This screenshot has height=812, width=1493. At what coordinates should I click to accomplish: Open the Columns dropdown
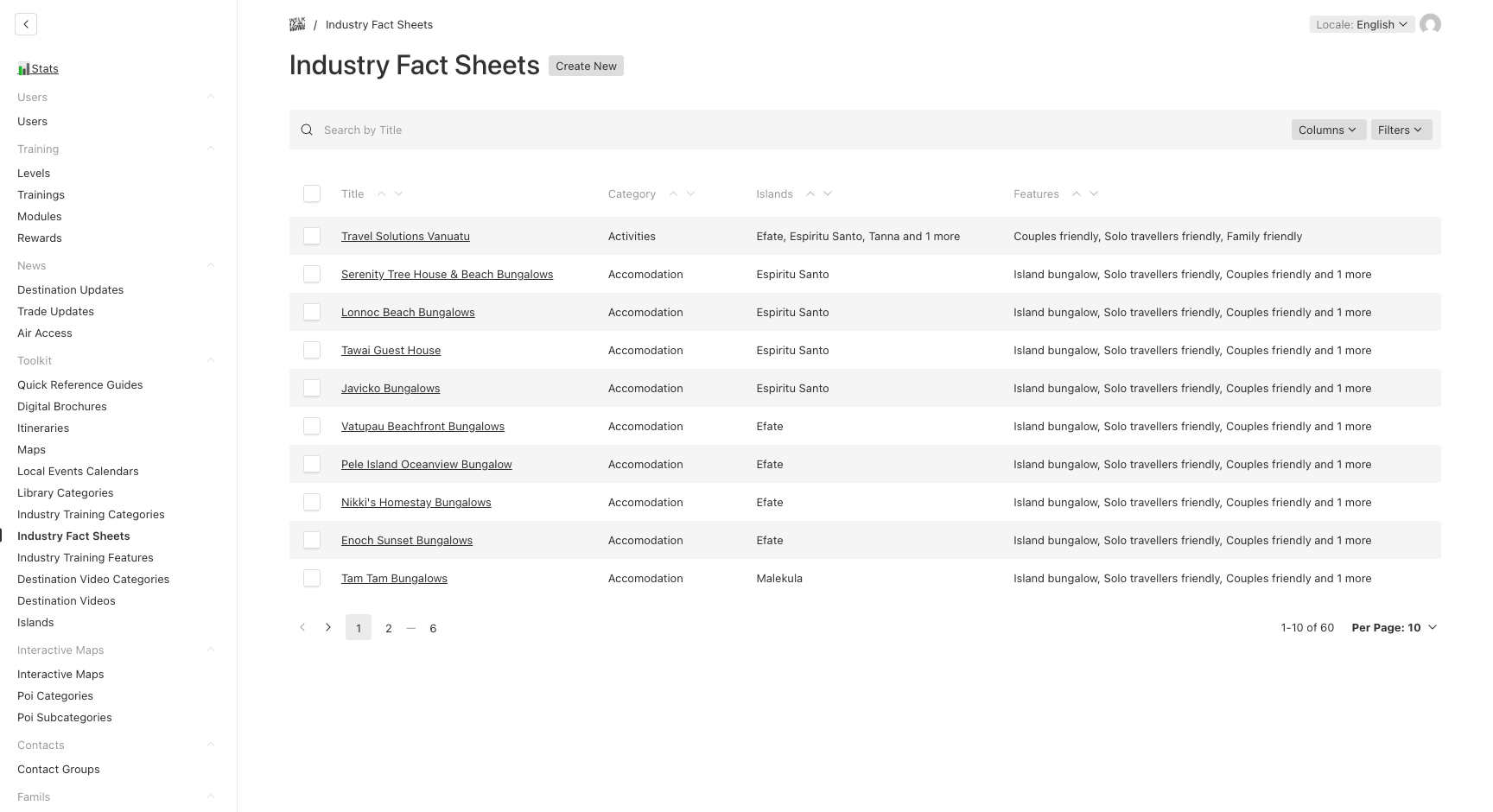point(1328,129)
